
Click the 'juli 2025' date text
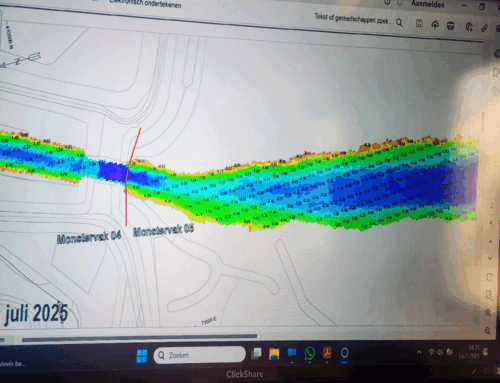click(x=36, y=313)
